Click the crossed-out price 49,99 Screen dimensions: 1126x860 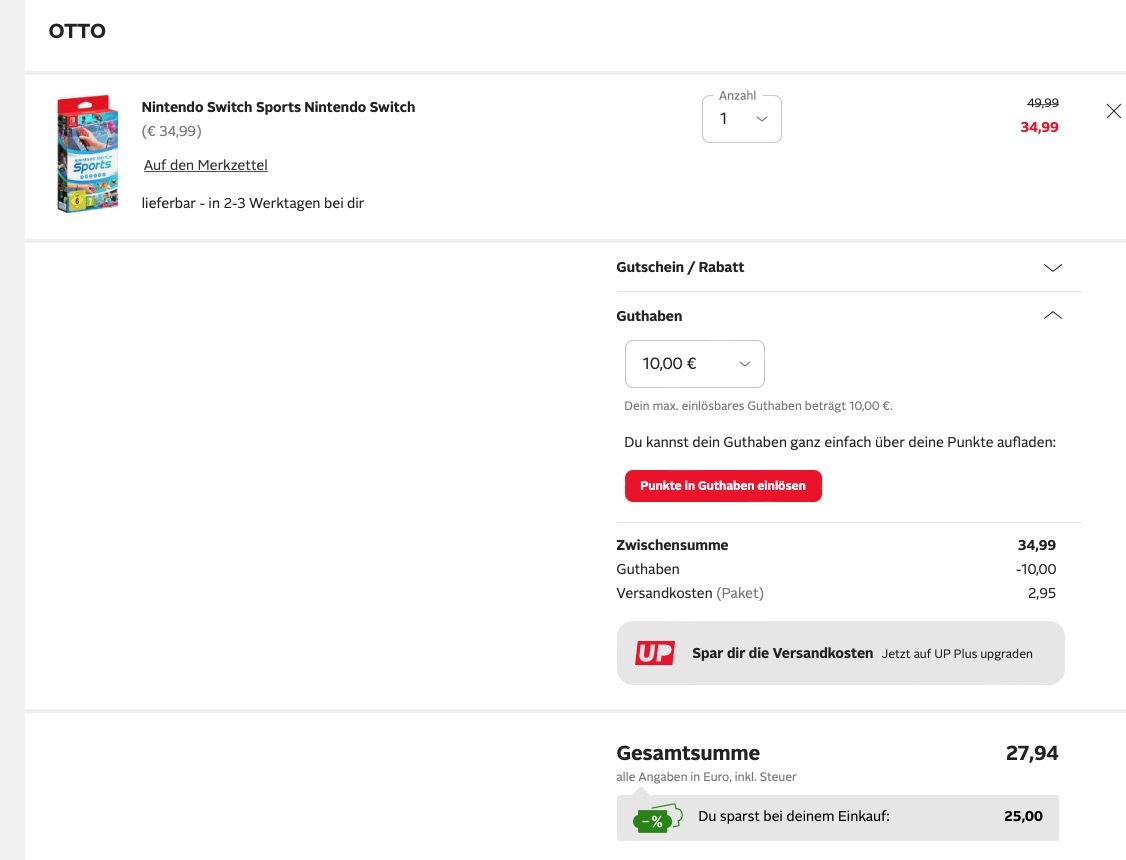click(1042, 103)
